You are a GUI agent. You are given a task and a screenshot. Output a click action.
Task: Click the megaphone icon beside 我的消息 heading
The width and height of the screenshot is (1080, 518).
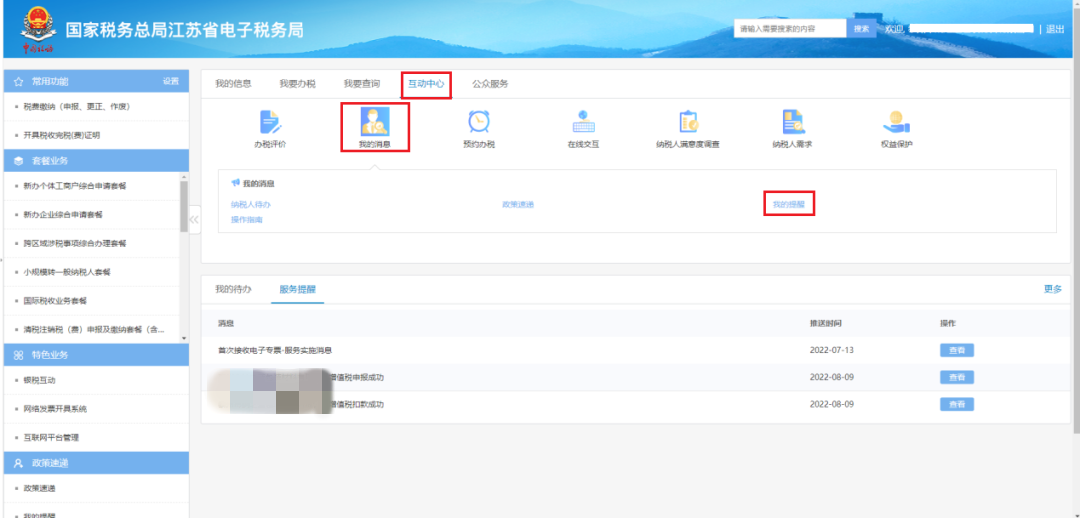(236, 183)
